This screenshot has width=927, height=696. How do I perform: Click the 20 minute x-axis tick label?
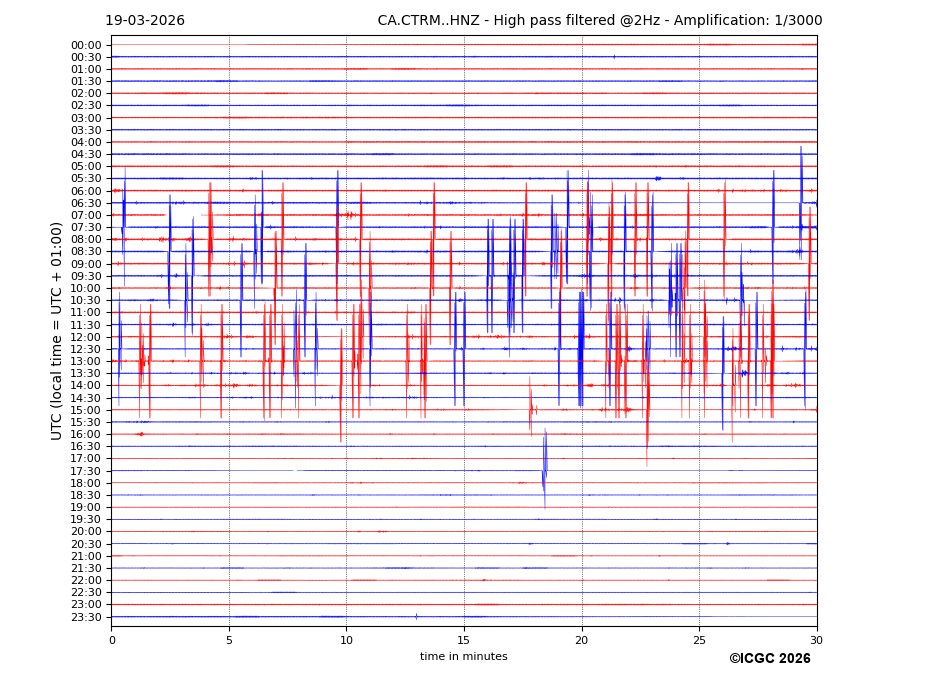(x=581, y=640)
